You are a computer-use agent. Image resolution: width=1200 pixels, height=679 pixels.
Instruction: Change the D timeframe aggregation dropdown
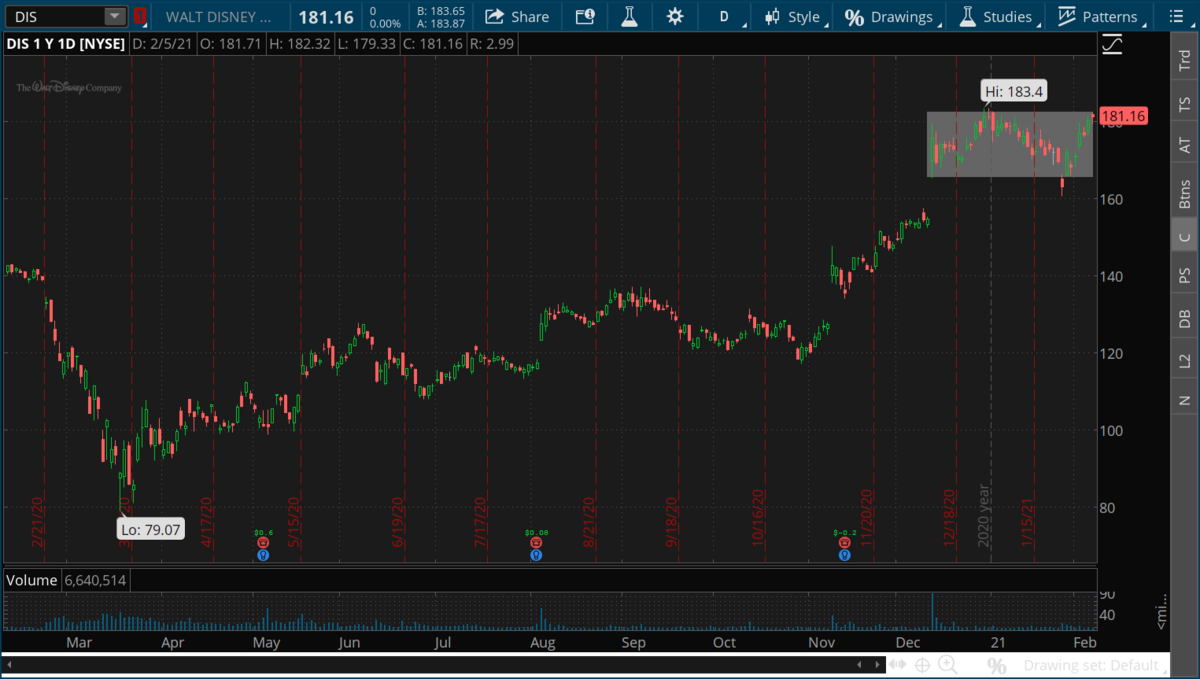click(x=725, y=17)
